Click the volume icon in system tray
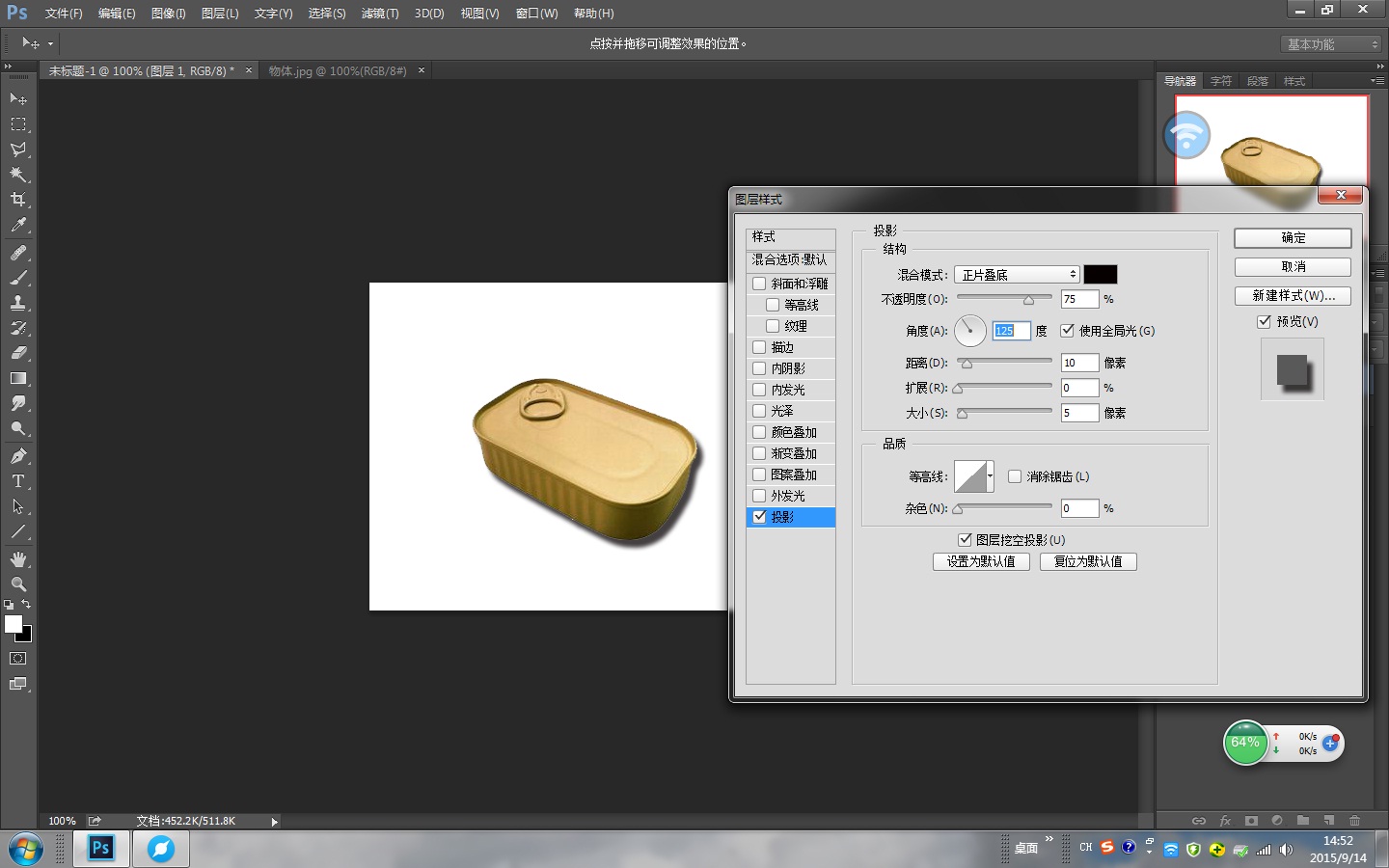The width and height of the screenshot is (1389, 868). 1286,850
